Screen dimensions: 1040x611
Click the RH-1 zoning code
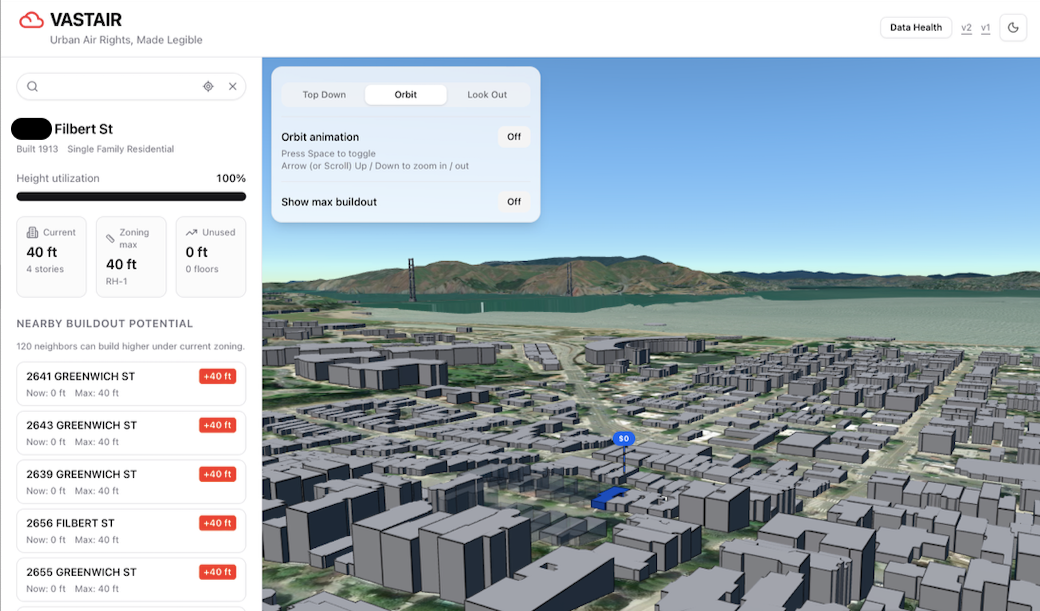coord(117,281)
